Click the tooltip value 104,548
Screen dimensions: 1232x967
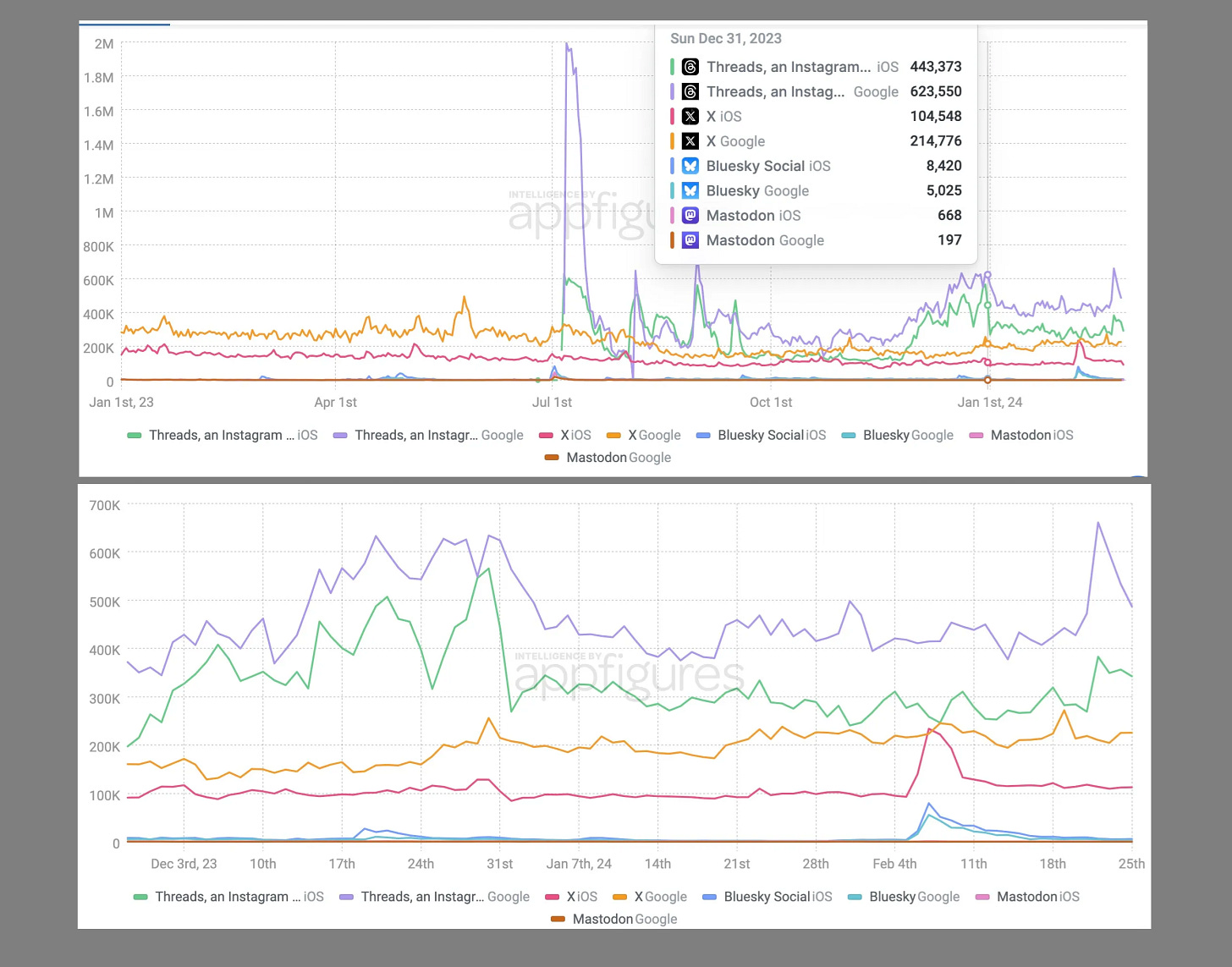point(936,117)
